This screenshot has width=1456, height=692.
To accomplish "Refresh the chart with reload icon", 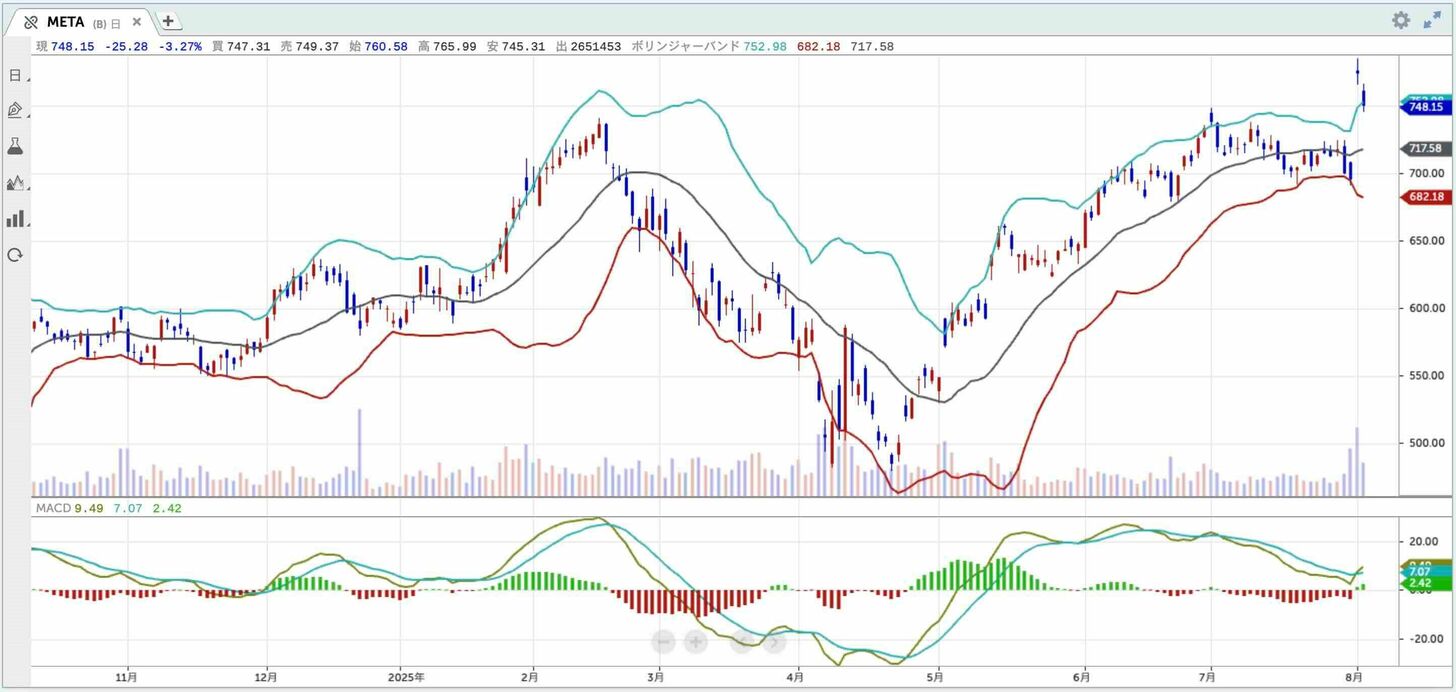I will (15, 255).
